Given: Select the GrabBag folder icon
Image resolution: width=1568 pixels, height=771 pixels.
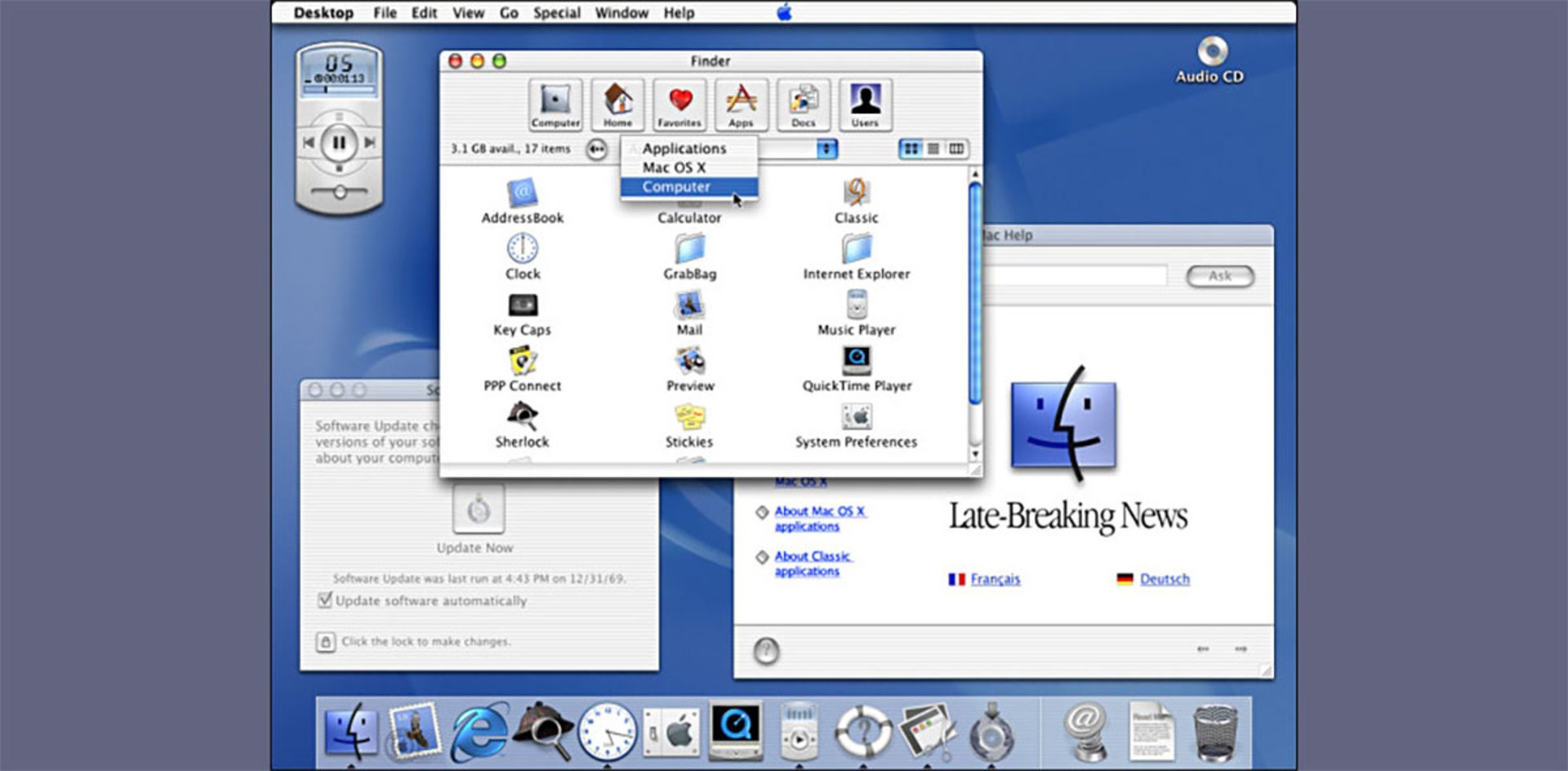Looking at the screenshot, I should pos(690,248).
